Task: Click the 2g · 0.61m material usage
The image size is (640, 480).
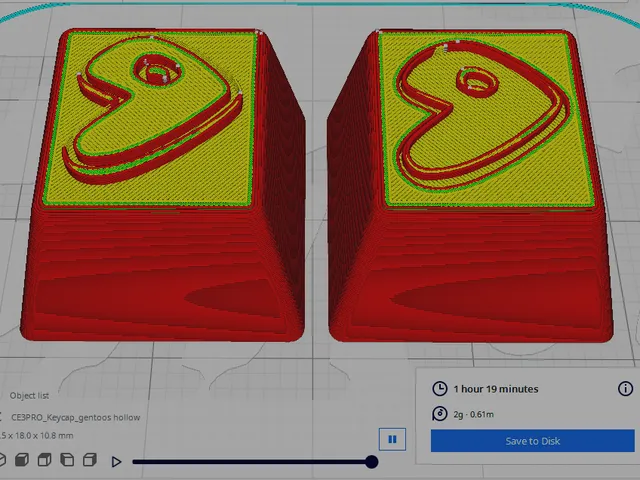Action: pyautogui.click(x=473, y=414)
